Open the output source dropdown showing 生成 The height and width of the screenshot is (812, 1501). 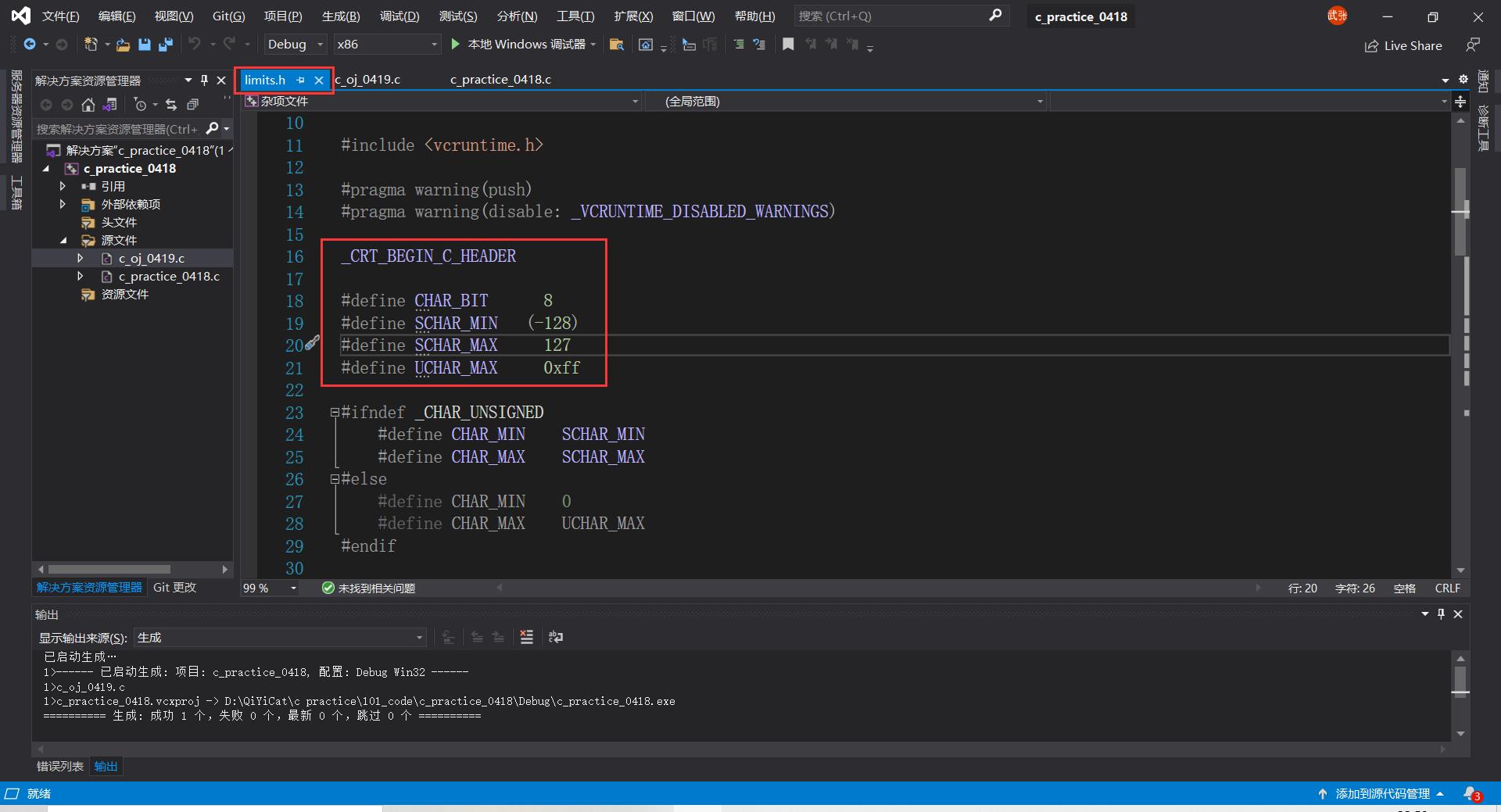pyautogui.click(x=281, y=638)
